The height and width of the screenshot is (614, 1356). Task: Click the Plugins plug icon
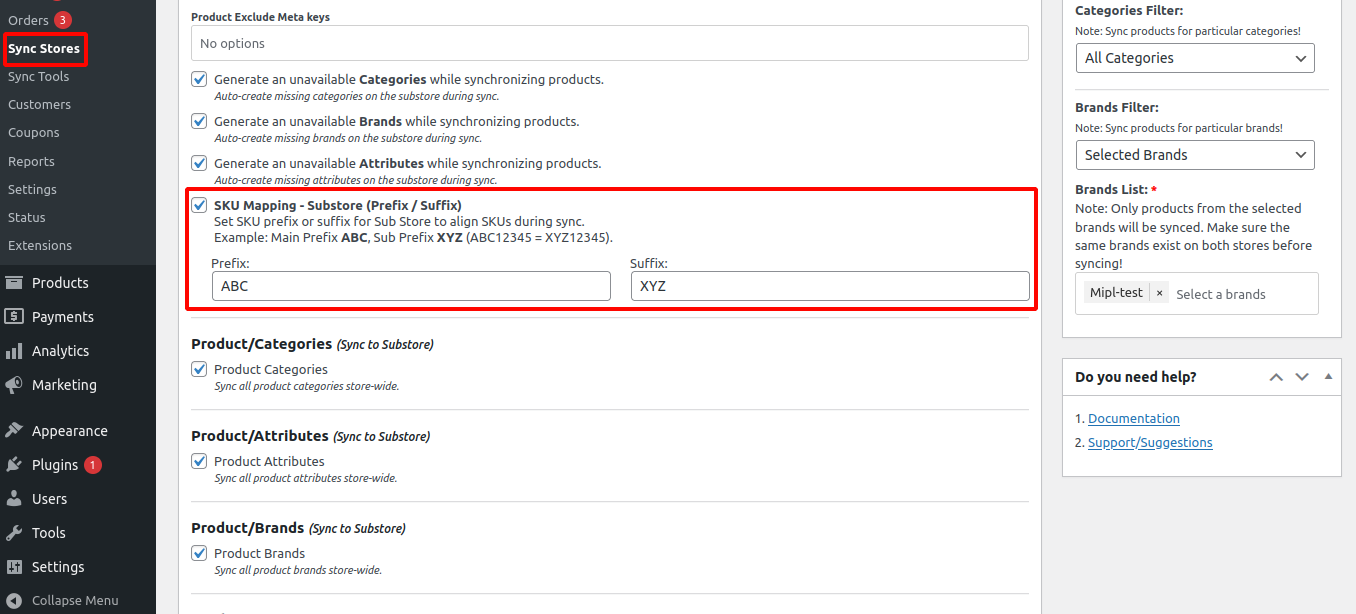tap(14, 465)
